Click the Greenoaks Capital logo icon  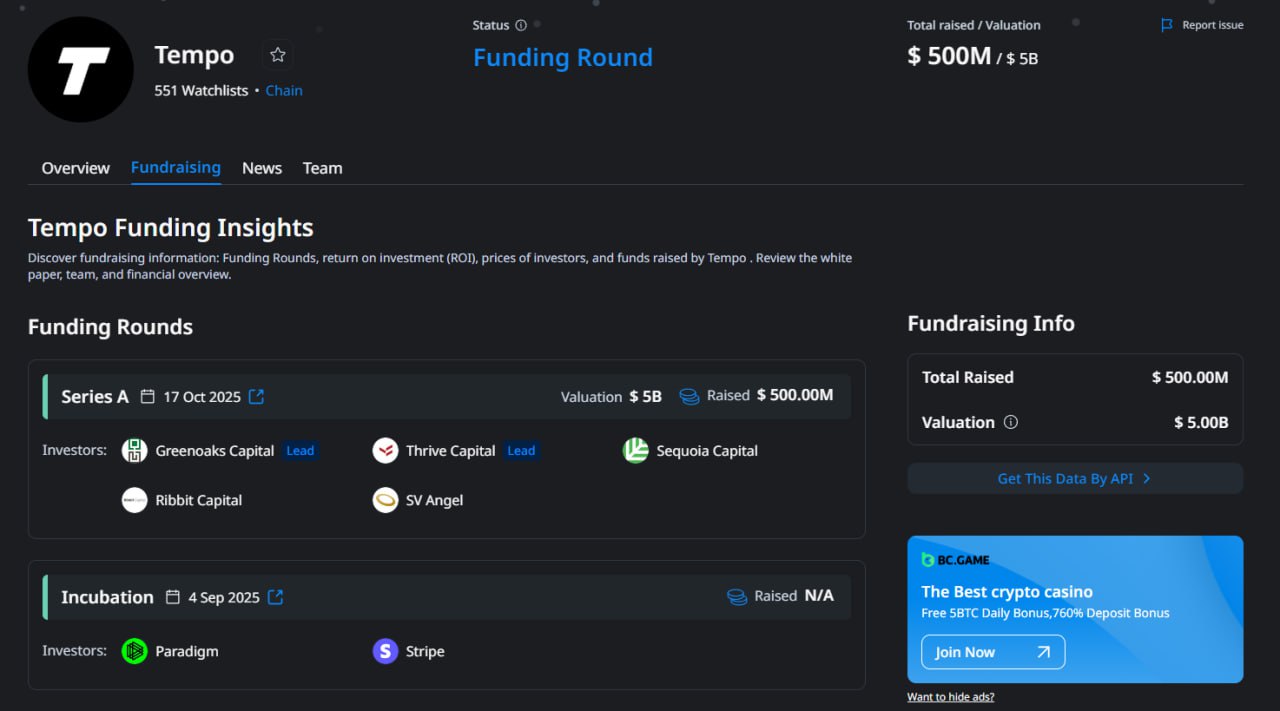pos(135,451)
